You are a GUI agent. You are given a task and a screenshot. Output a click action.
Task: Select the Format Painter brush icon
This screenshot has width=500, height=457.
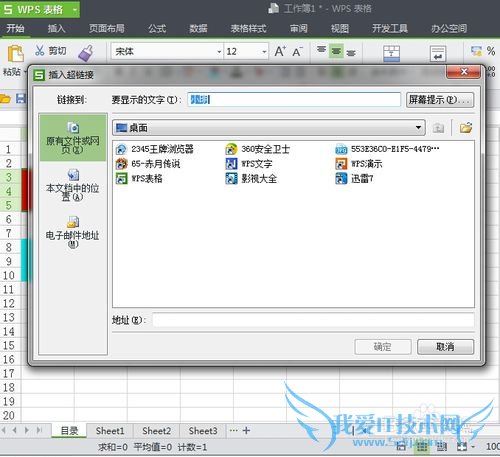[x=86, y=53]
